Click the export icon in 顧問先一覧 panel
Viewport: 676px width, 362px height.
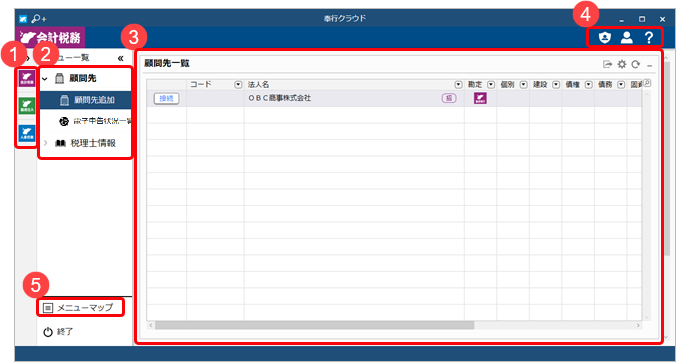point(607,65)
